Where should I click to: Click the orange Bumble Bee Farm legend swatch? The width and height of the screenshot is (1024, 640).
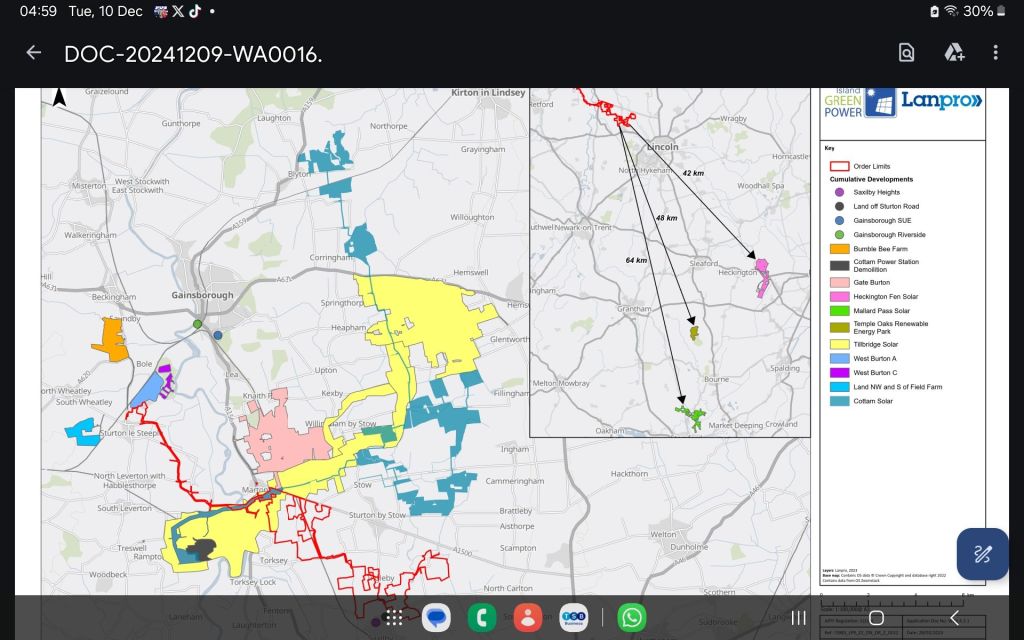coord(838,249)
